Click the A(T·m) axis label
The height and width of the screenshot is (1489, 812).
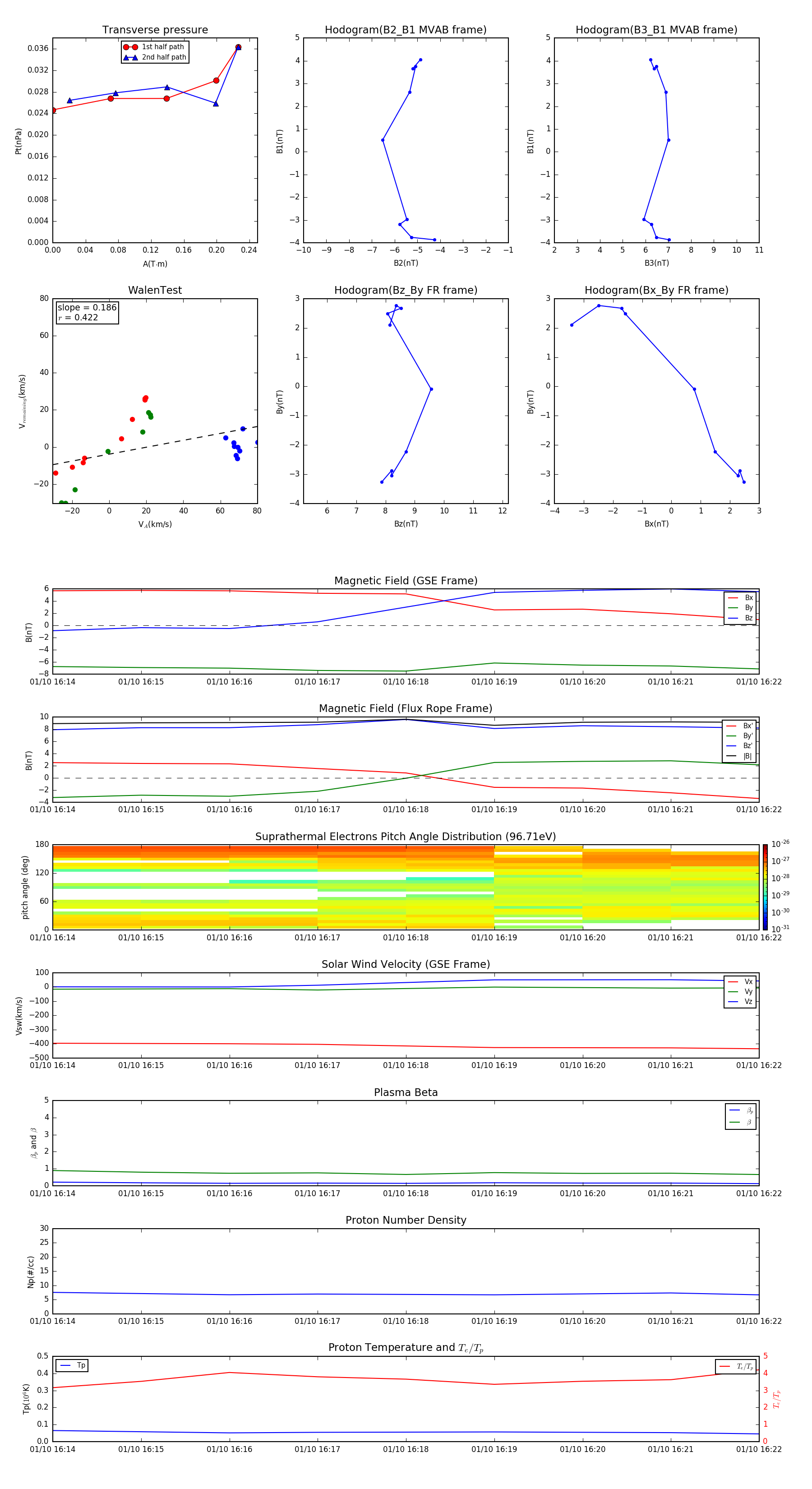155,264
